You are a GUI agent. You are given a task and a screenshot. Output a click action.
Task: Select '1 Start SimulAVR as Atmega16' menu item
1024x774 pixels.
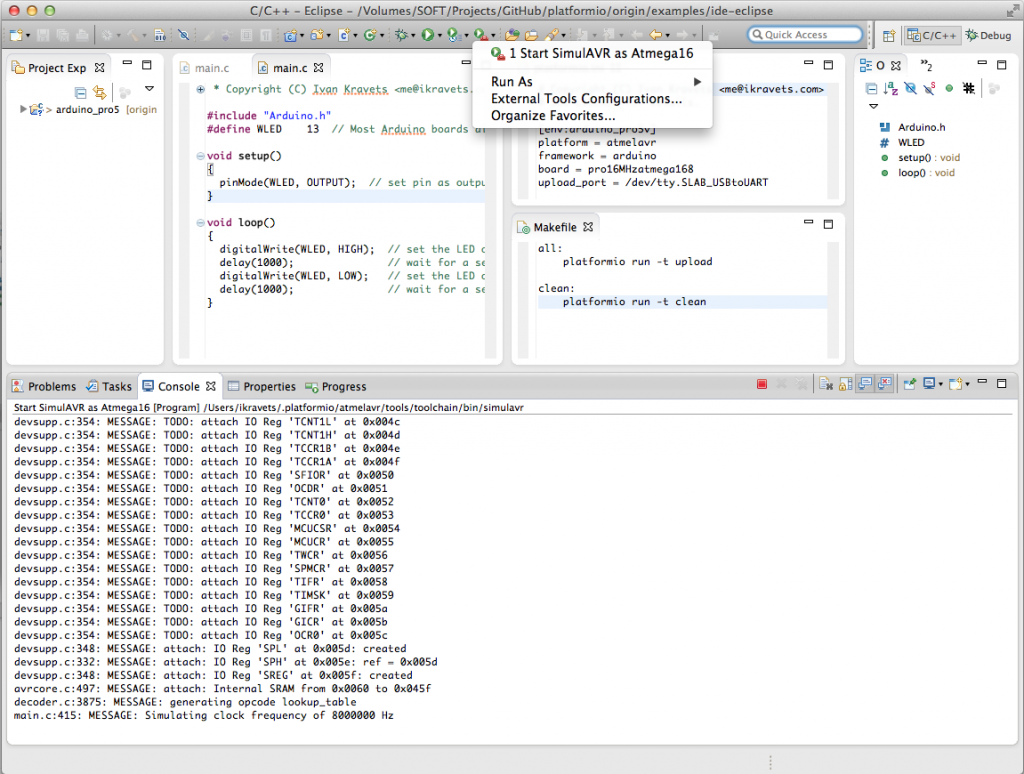(x=592, y=54)
